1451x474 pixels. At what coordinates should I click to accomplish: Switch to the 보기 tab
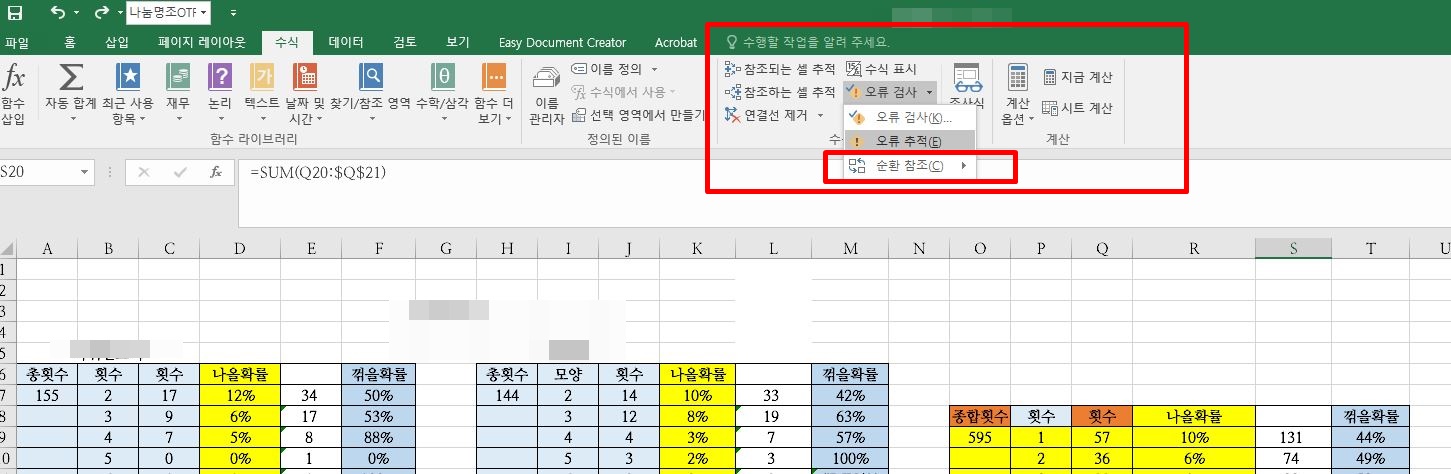pos(458,42)
